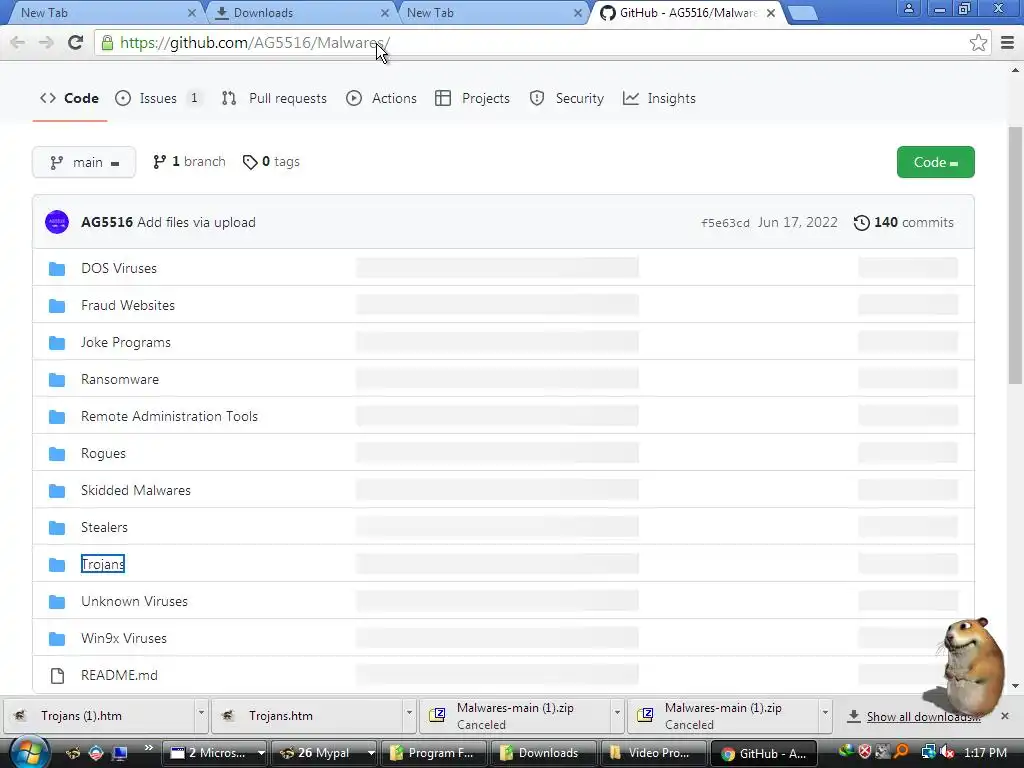Image resolution: width=1024 pixels, height=768 pixels.
Task: Open the focused Trojans folder link
Action: click(x=103, y=564)
